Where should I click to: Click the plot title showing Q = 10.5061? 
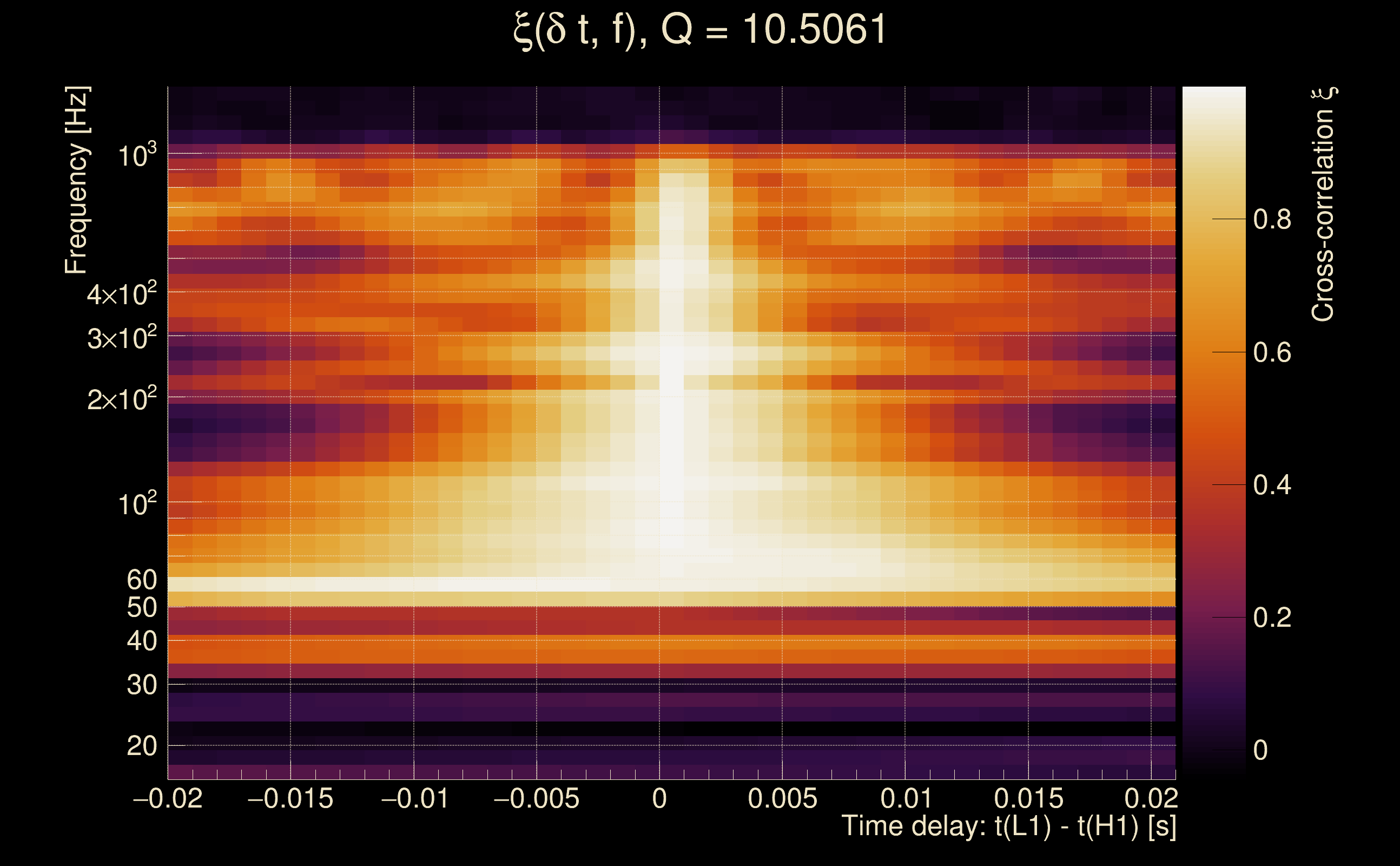[699, 30]
